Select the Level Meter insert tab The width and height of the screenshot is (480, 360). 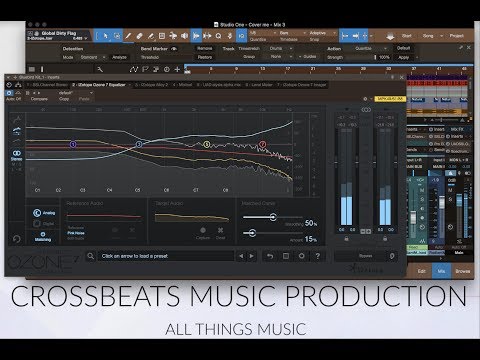pyautogui.click(x=260, y=85)
